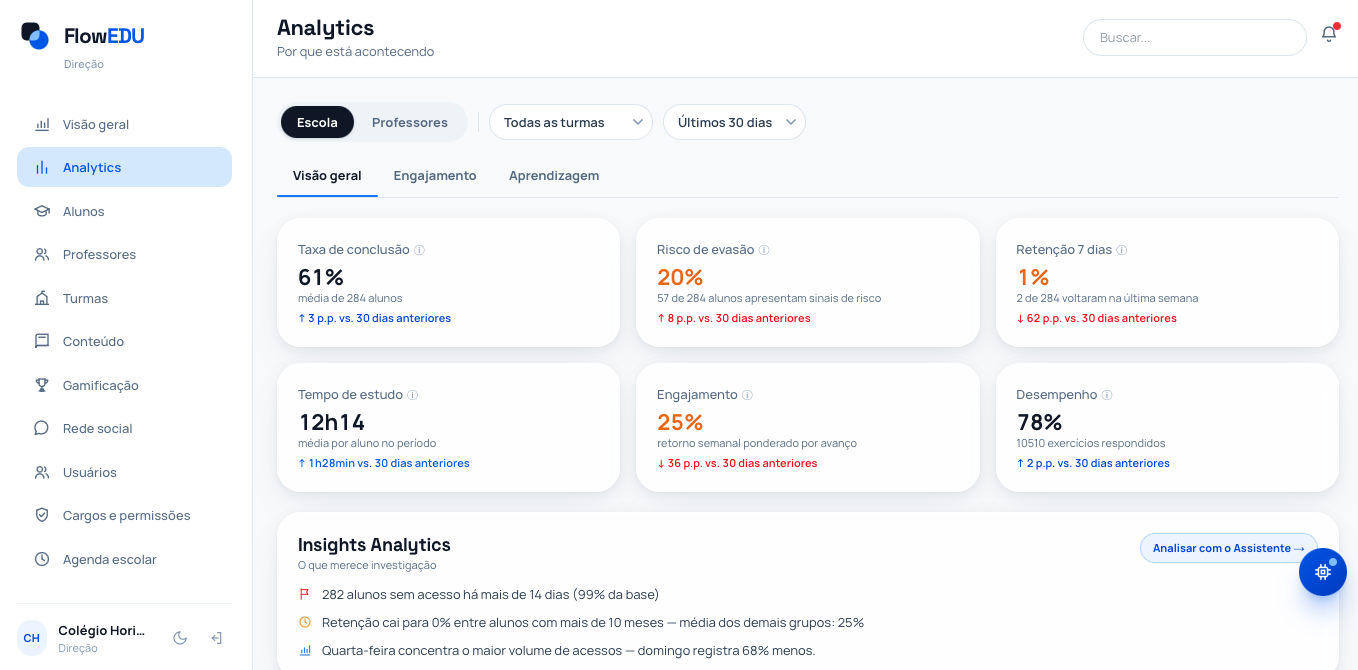Click the Cargos e permissões shield icon
Viewport: 1358px width, 670px height.
tap(42, 516)
